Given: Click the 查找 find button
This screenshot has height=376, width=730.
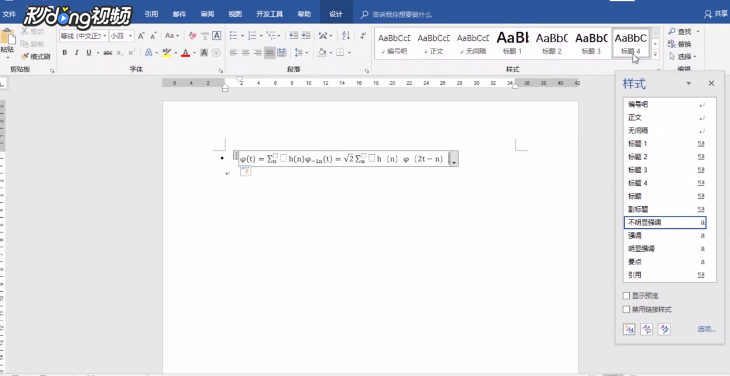Looking at the screenshot, I should 683,32.
